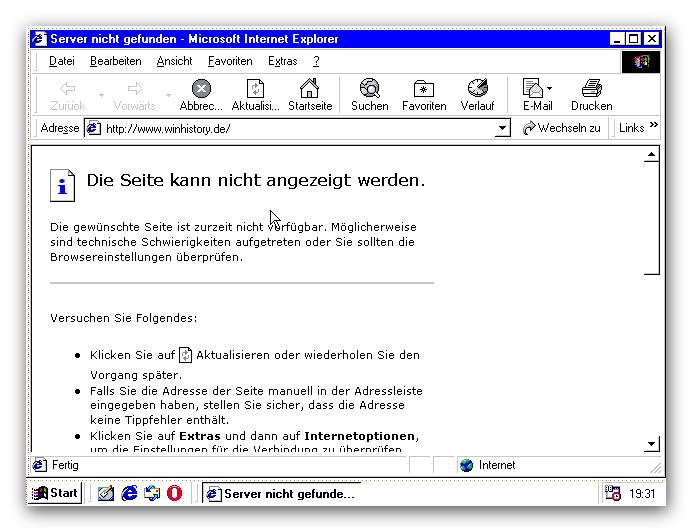
Task: Expand the Links toolbar chevron
Action: point(654,126)
